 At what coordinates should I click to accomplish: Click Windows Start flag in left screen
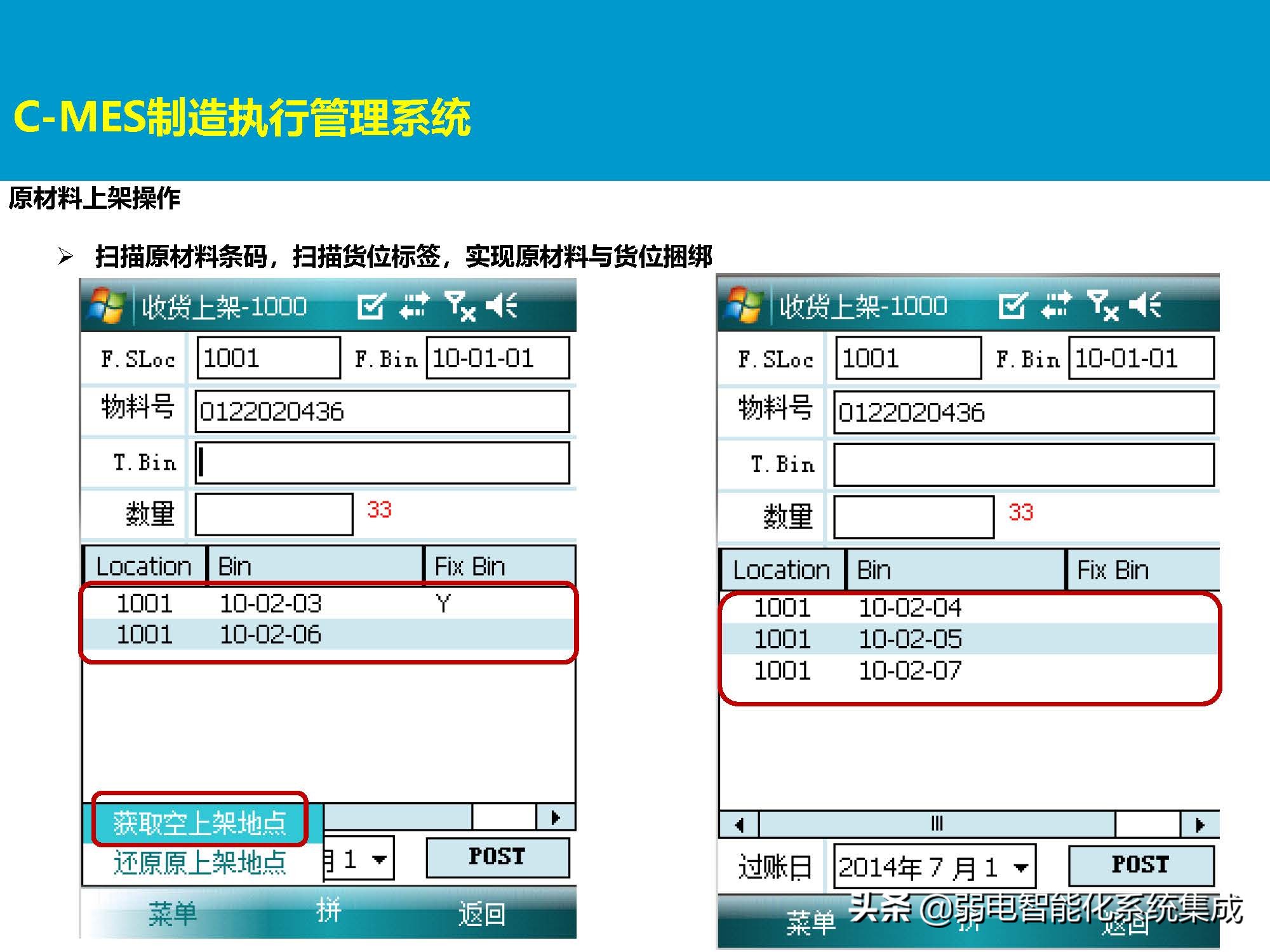pos(106,306)
